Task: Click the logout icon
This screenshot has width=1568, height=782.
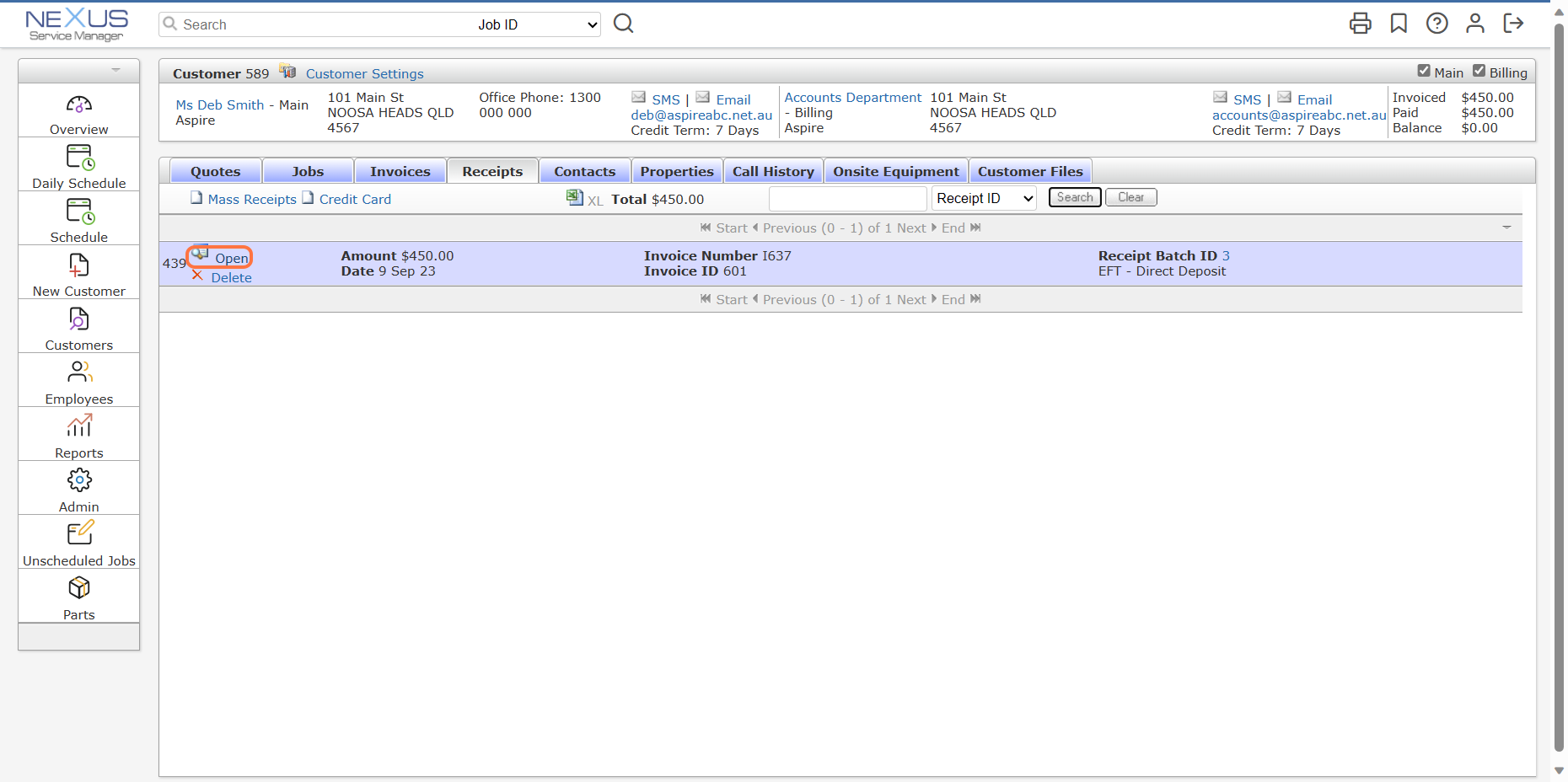Action: point(1513,24)
